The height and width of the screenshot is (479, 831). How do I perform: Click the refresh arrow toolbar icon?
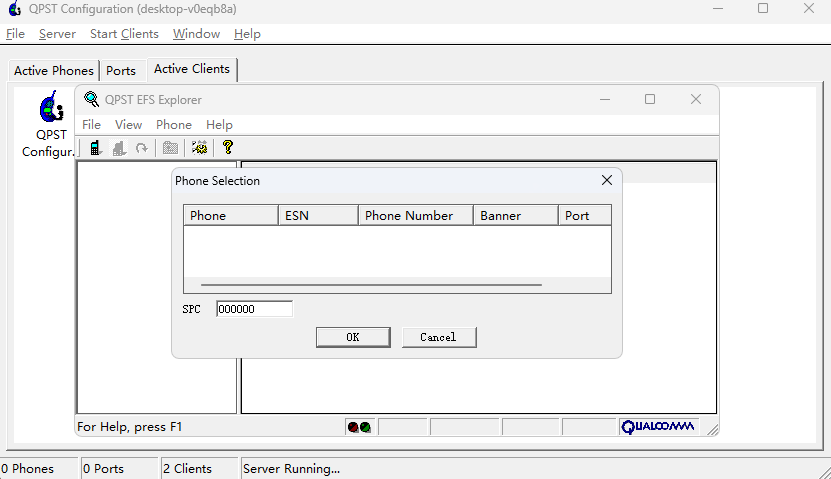click(x=142, y=148)
